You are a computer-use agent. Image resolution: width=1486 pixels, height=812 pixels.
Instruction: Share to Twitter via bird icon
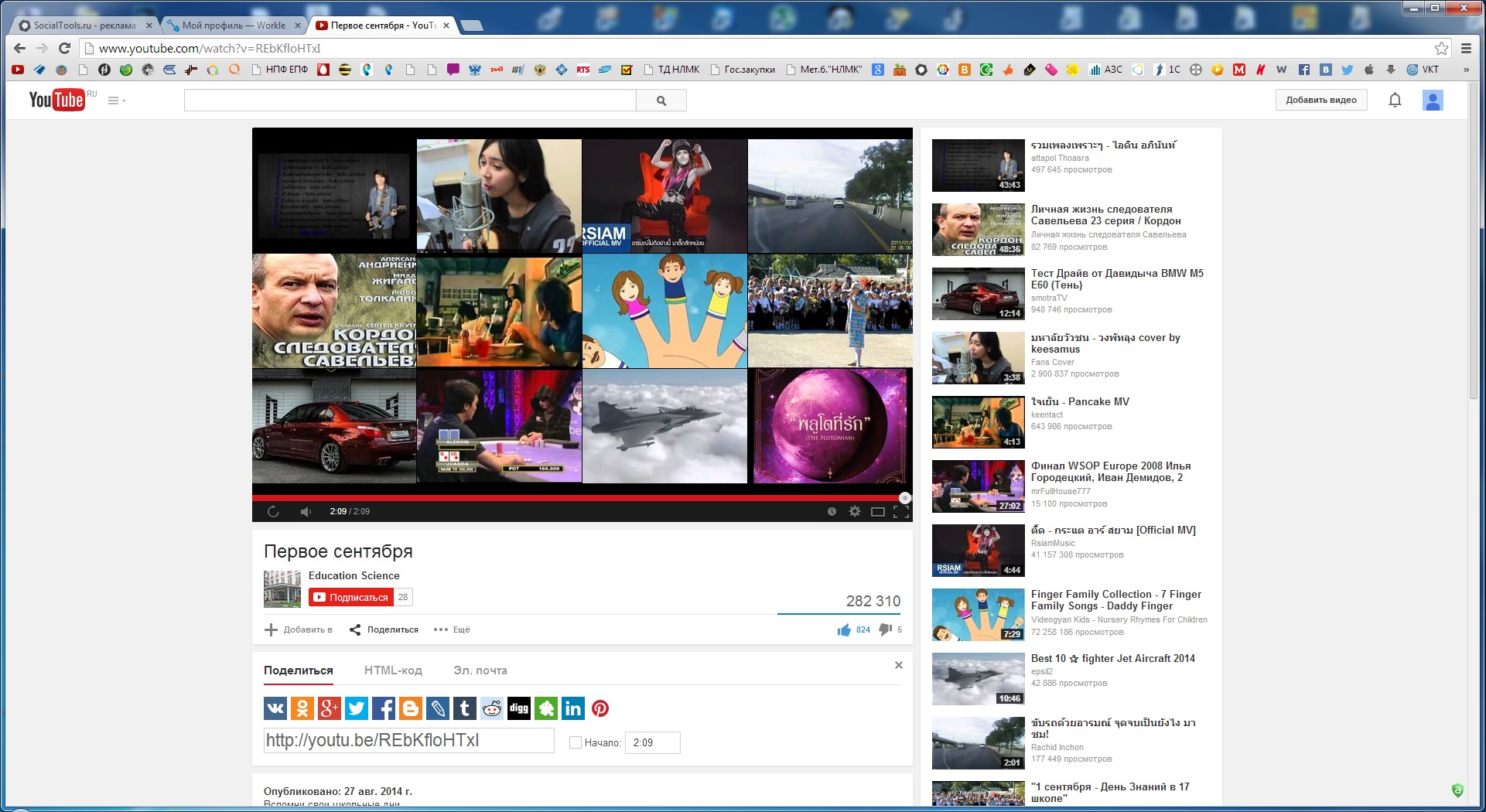(357, 708)
